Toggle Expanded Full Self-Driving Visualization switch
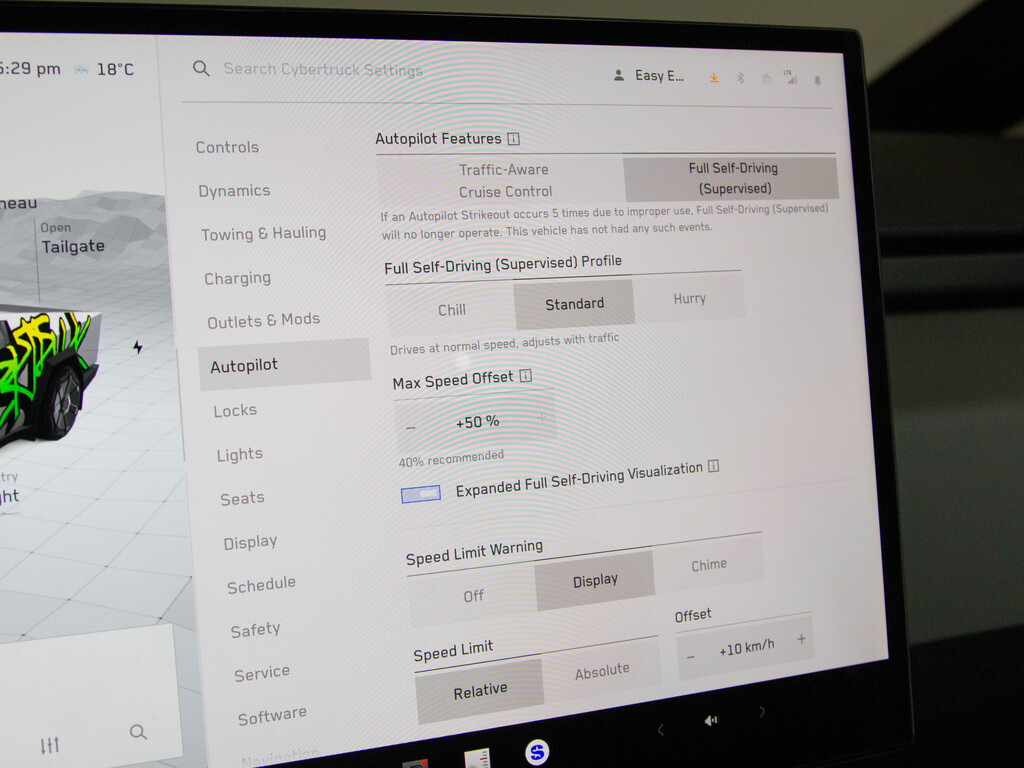The height and width of the screenshot is (768, 1024). point(421,494)
